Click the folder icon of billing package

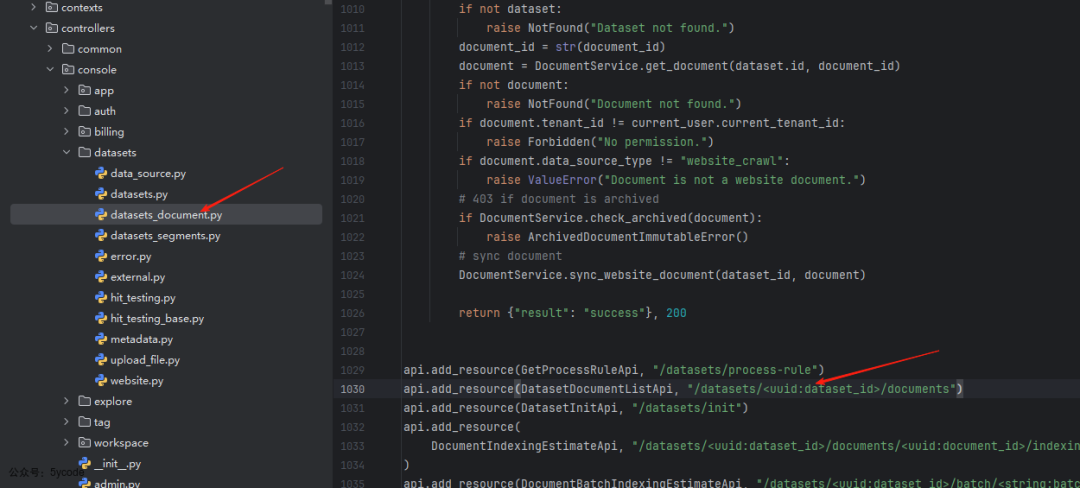click(85, 131)
